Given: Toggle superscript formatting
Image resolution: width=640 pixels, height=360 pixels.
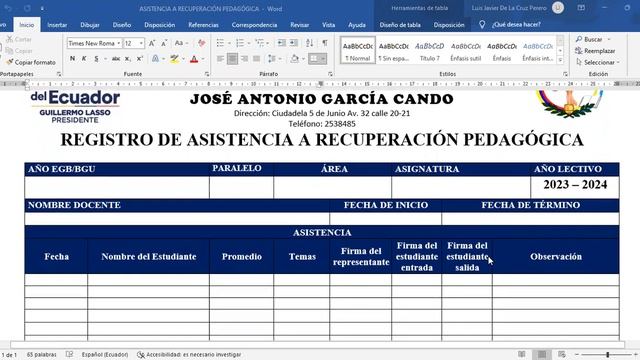Looking at the screenshot, I should pyautogui.click(x=140, y=59).
